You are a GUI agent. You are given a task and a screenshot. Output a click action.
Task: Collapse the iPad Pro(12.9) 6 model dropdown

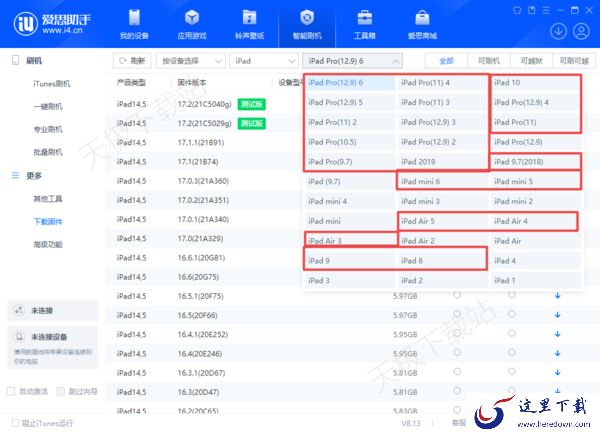[352, 61]
